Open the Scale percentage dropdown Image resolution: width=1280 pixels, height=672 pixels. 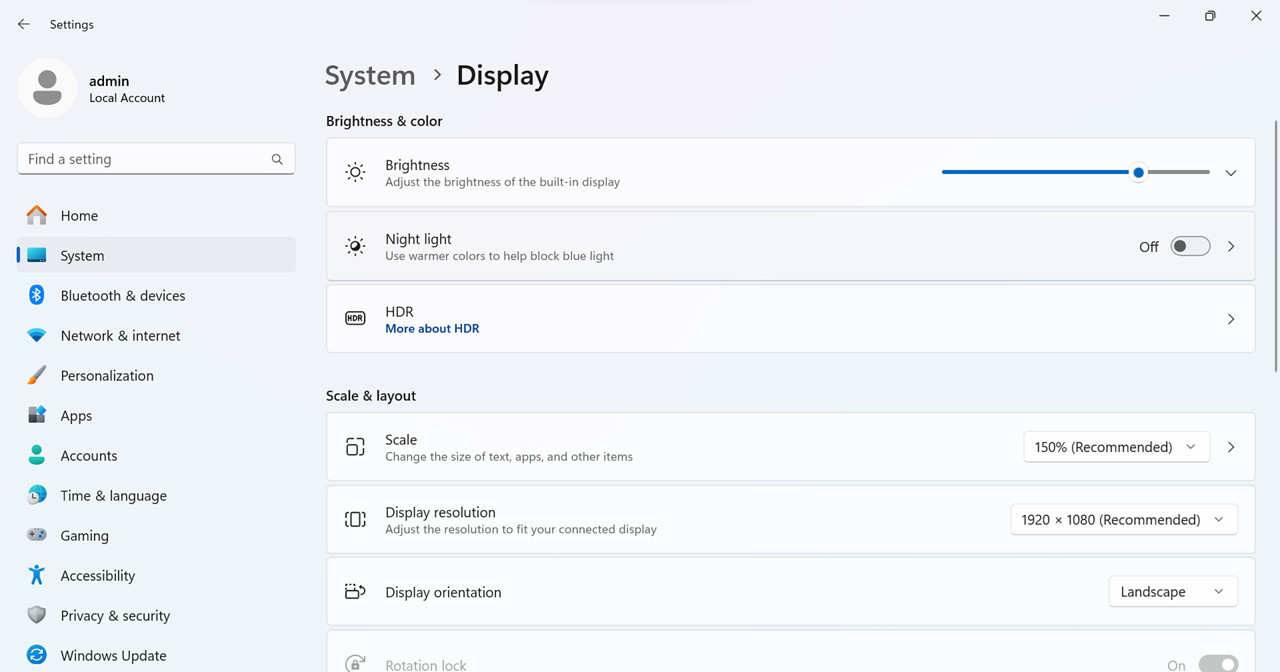coord(1116,447)
